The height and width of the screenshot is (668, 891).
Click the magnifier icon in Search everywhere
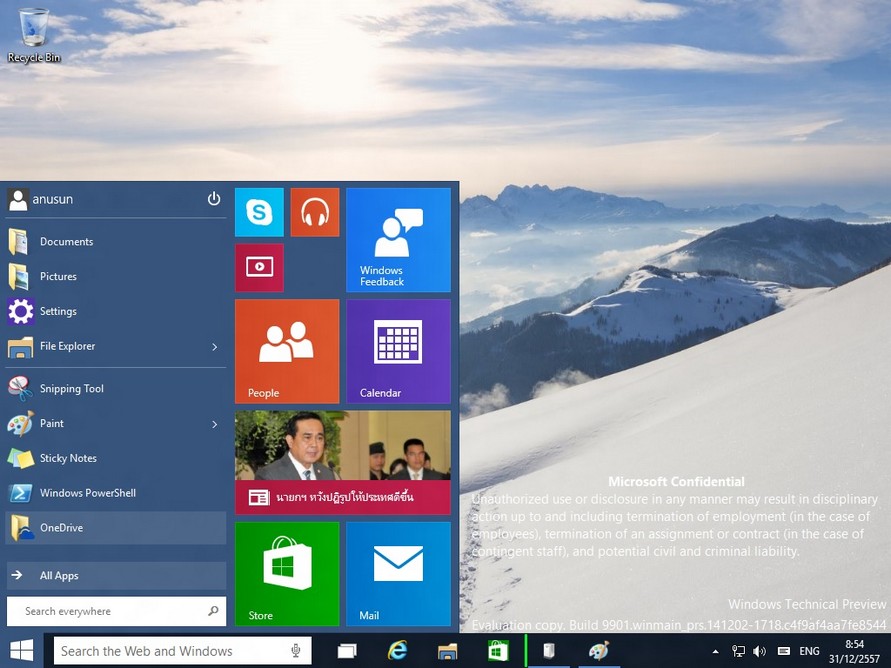[x=213, y=611]
